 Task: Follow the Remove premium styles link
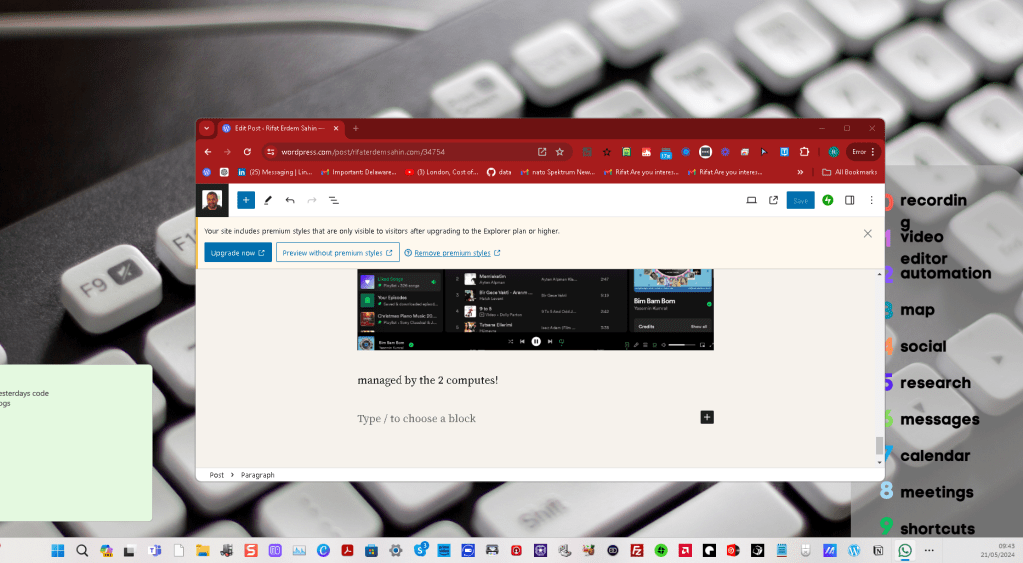[x=452, y=253]
